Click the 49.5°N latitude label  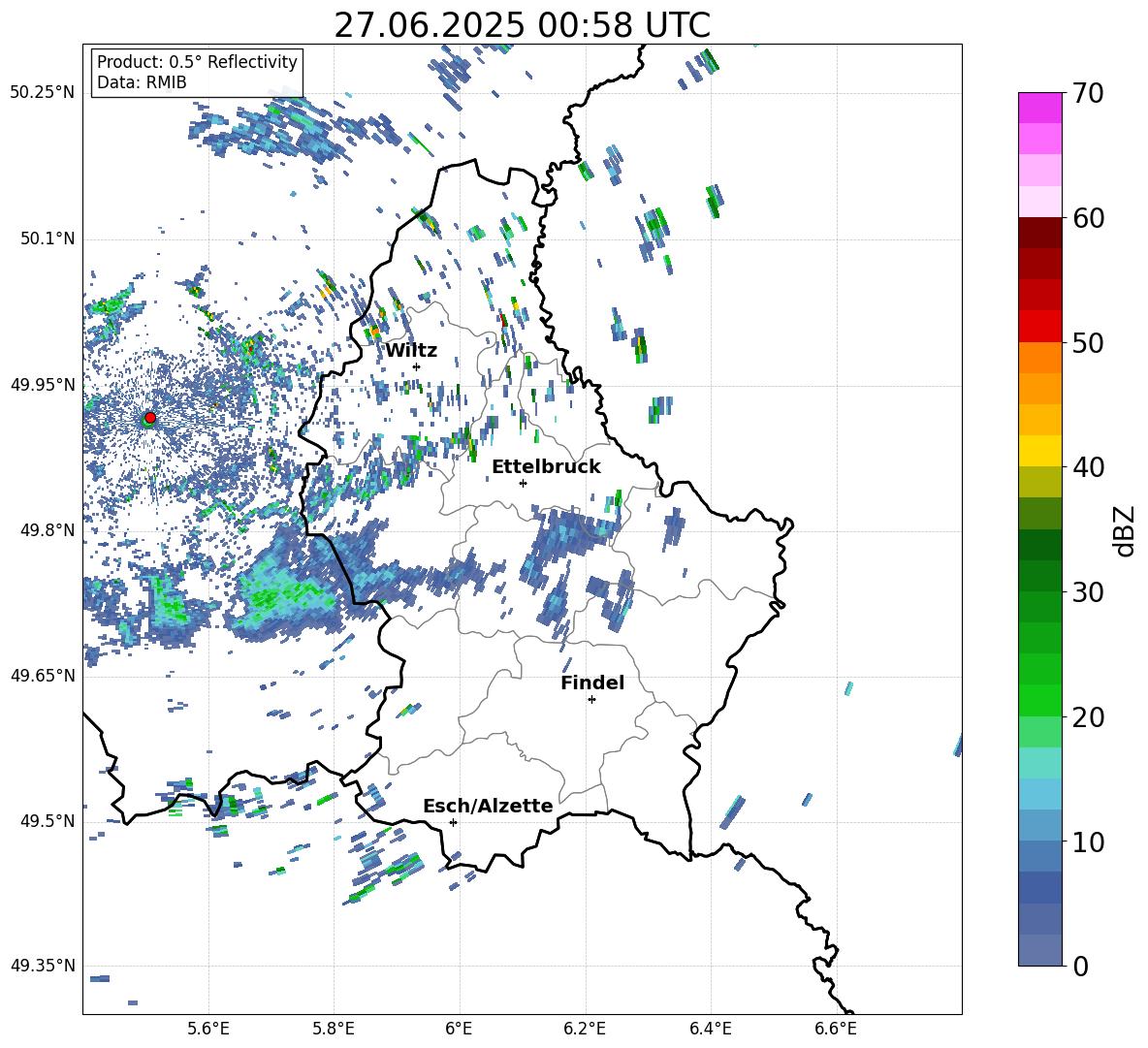(48, 820)
